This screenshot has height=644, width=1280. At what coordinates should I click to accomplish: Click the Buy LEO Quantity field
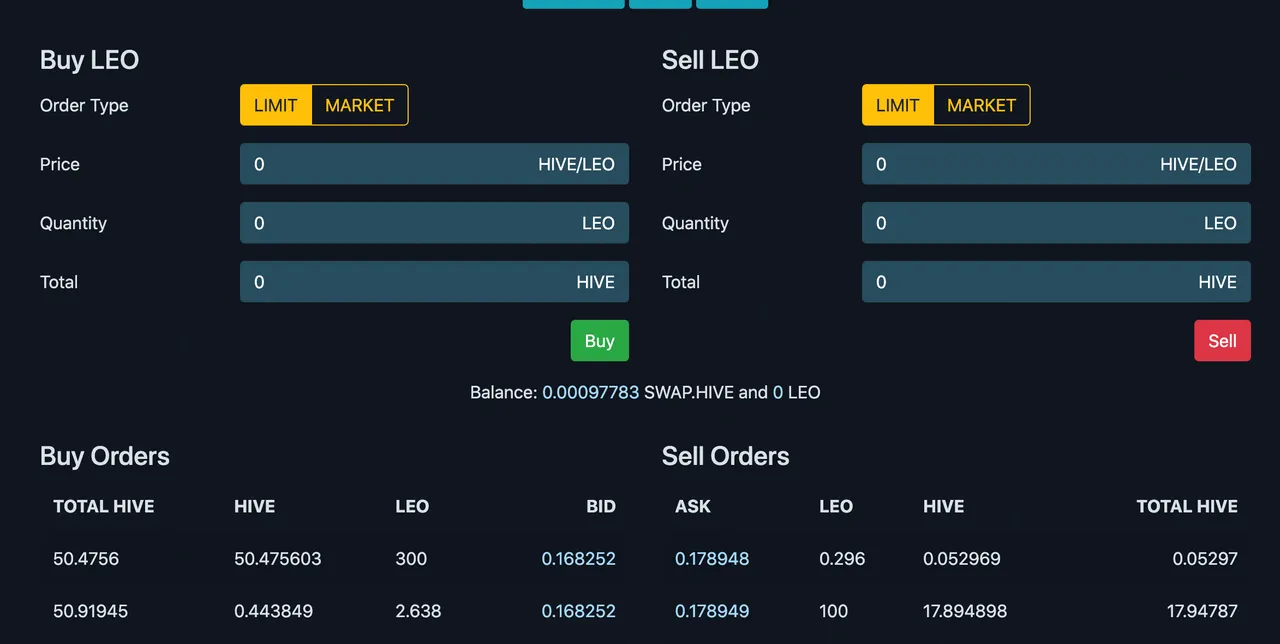click(434, 223)
